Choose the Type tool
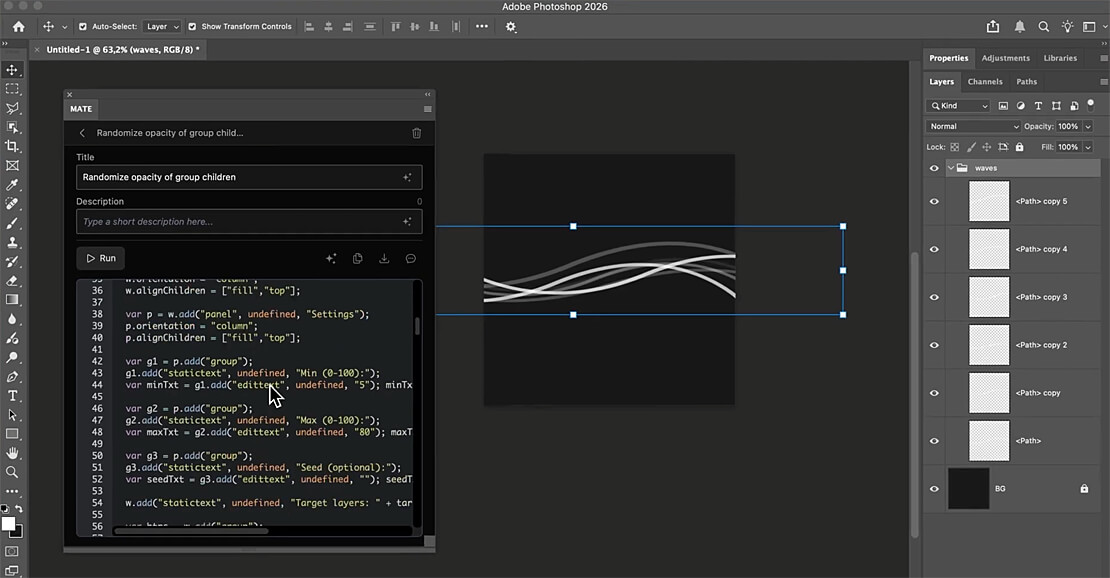The height and width of the screenshot is (578, 1110). pos(13,395)
